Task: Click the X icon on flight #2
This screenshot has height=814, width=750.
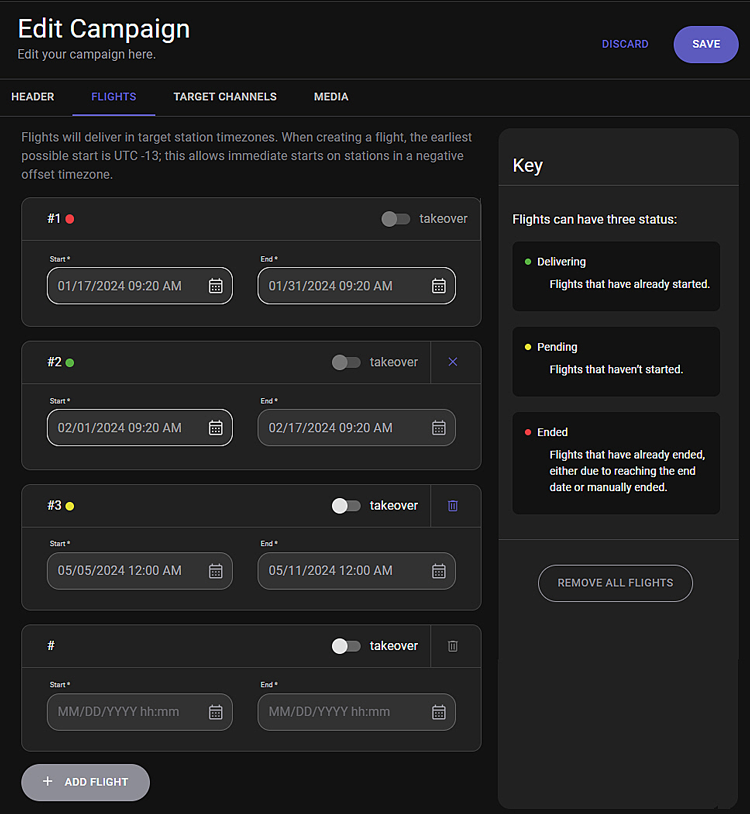Action: 453,362
